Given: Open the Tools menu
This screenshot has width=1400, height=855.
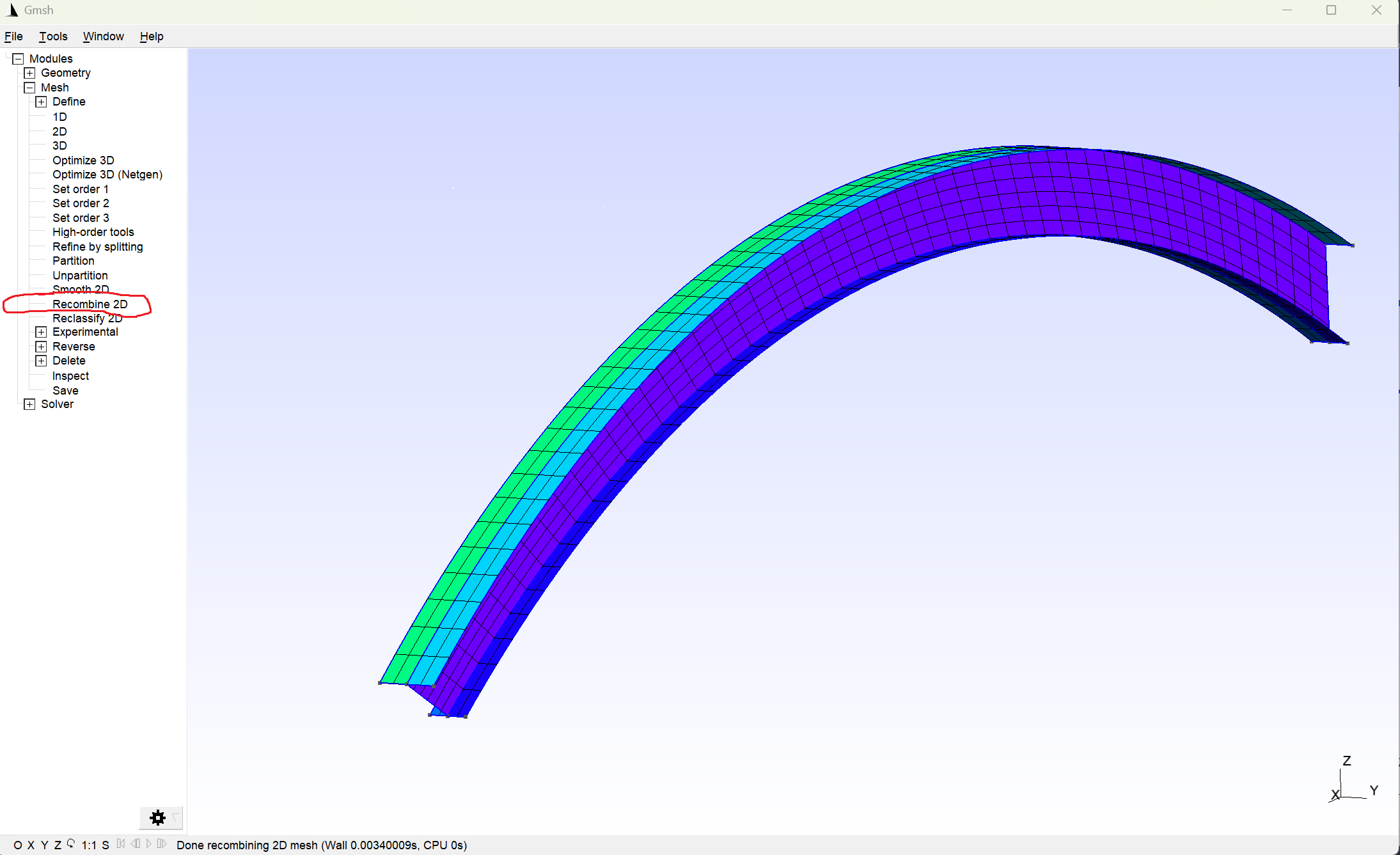Looking at the screenshot, I should point(53,36).
